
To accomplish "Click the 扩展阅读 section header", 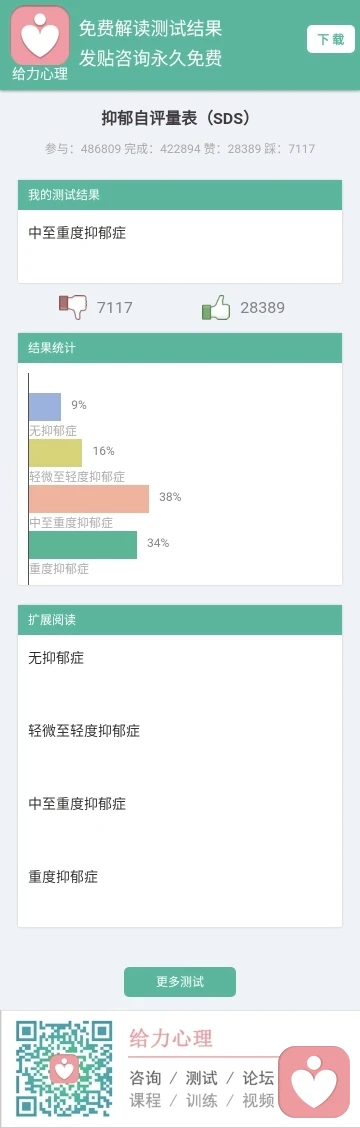I will coord(180,619).
